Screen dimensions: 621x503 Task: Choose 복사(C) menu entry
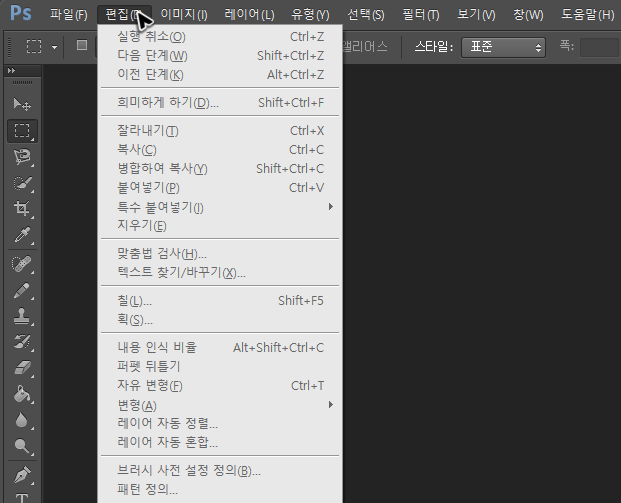[x=220, y=150]
